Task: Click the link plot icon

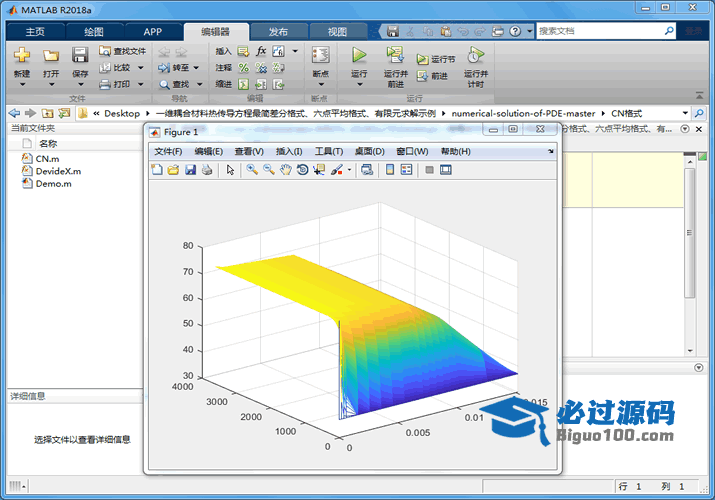Action: [x=367, y=170]
